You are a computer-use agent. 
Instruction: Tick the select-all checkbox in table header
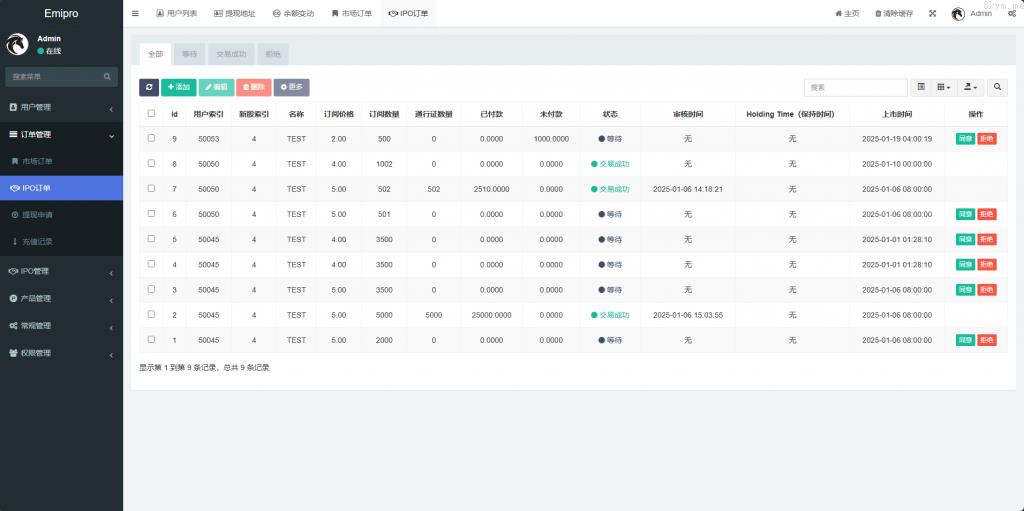tap(151, 114)
